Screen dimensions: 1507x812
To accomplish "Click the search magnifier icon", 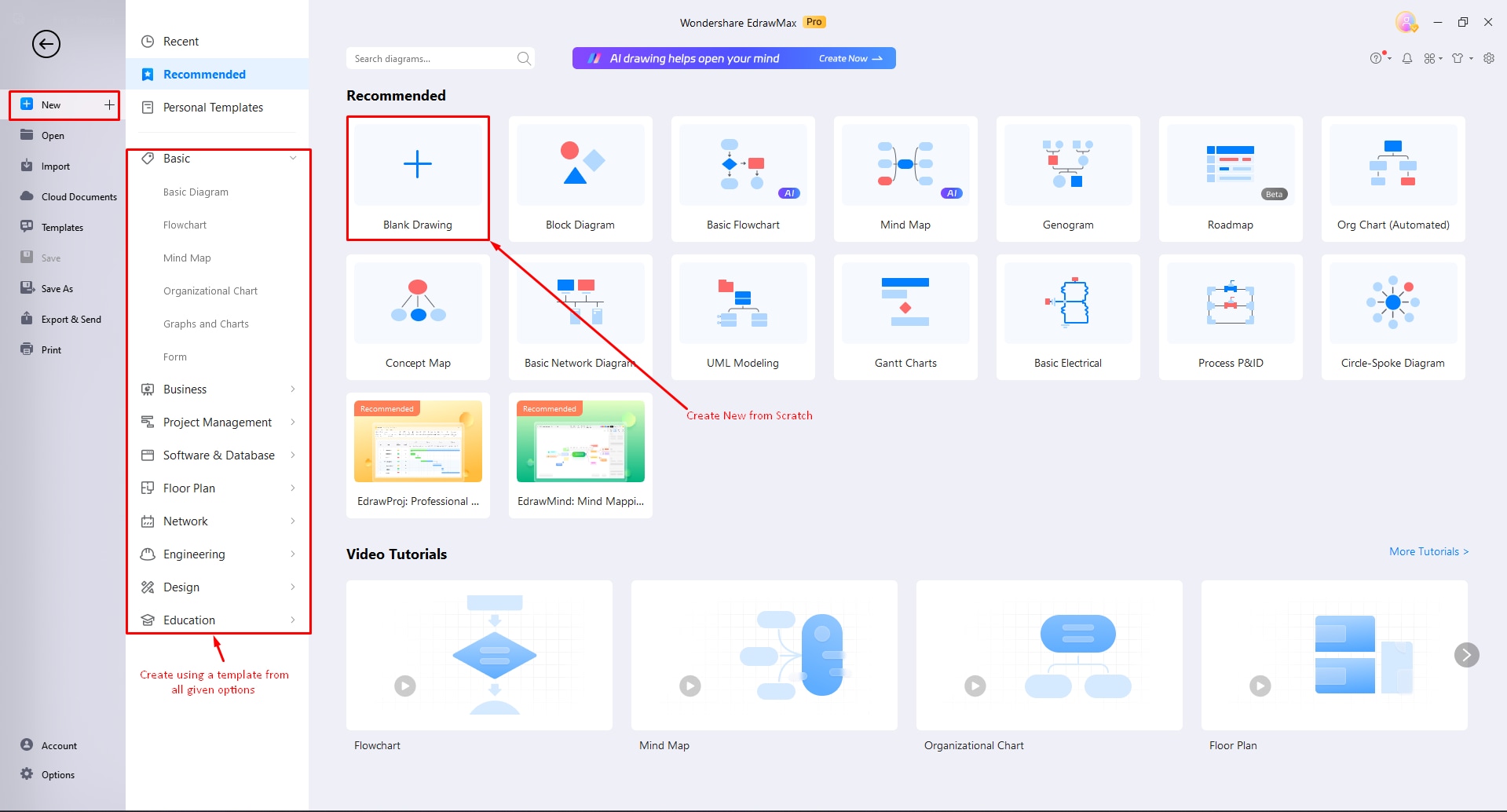I will (524, 58).
